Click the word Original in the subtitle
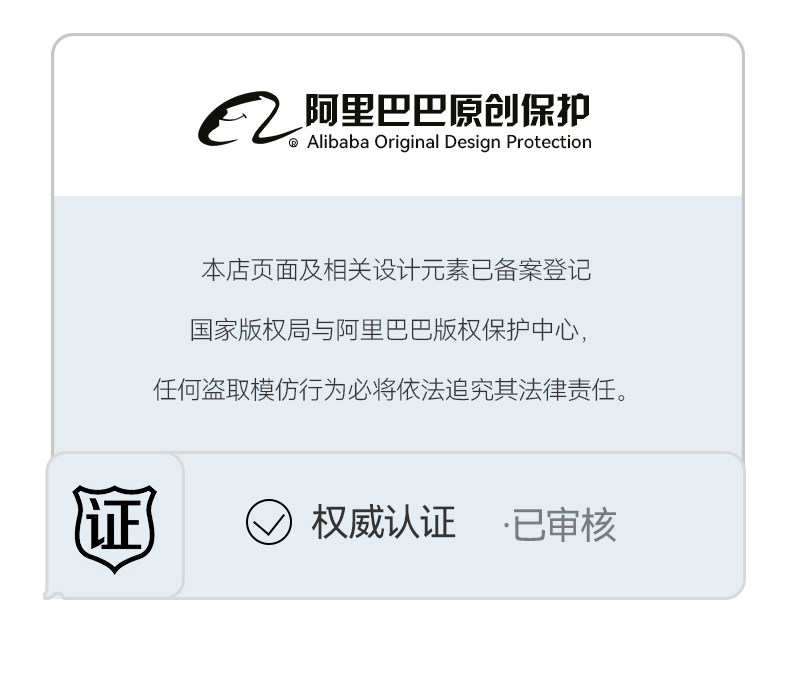790x676 pixels. [407, 142]
